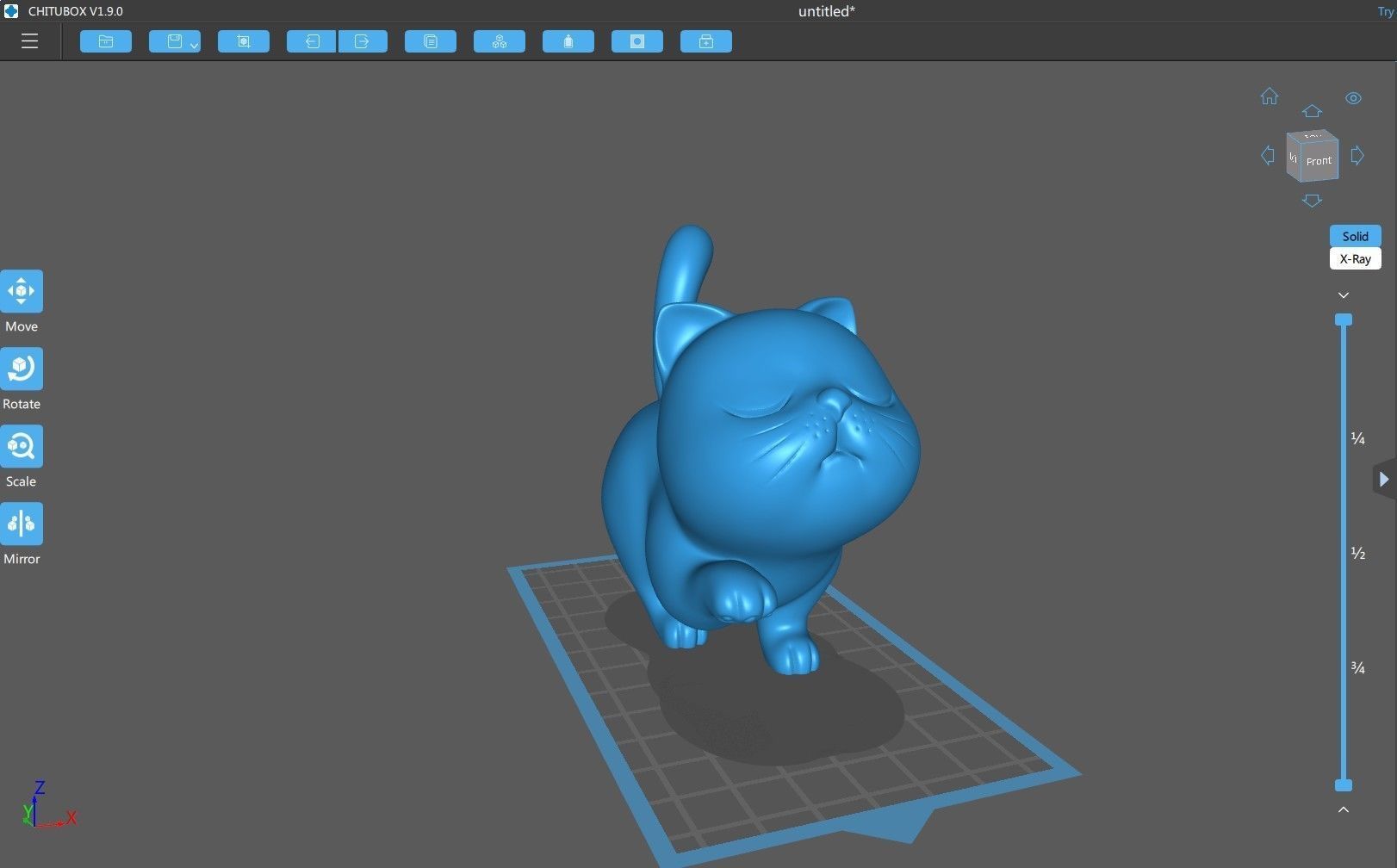Image resolution: width=1397 pixels, height=868 pixels.
Task: Expand the right side panel arrow
Action: click(1384, 479)
